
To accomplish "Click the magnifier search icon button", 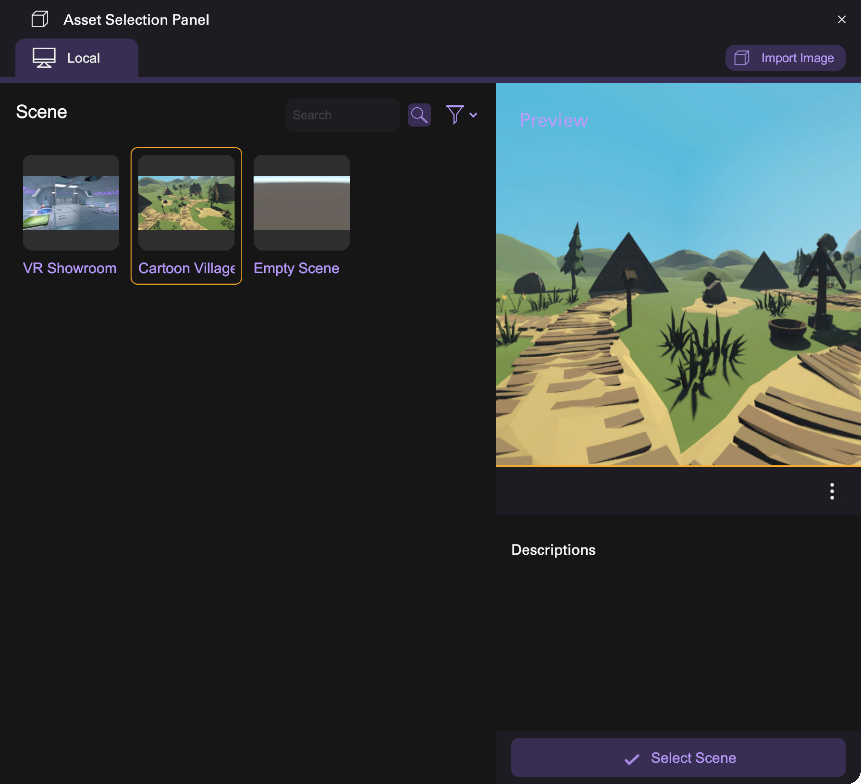I will point(419,115).
